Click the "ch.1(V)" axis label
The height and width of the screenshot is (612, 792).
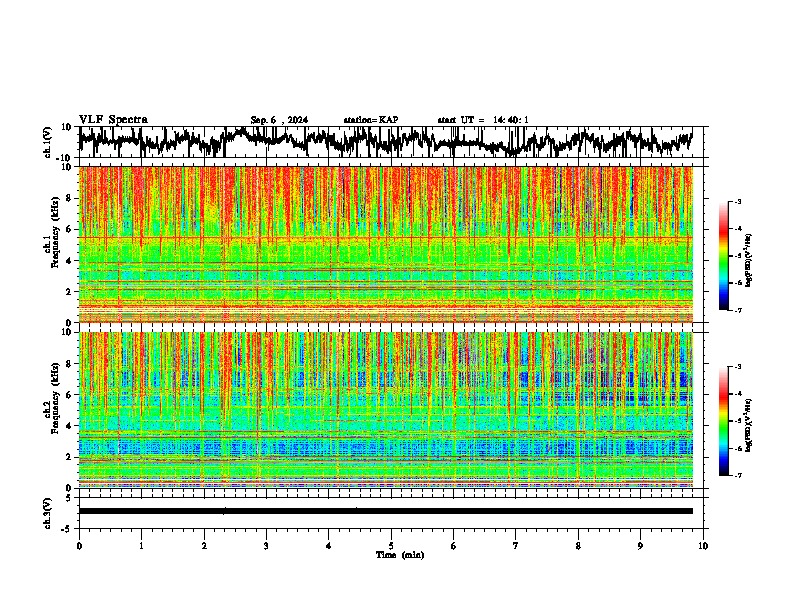48,142
